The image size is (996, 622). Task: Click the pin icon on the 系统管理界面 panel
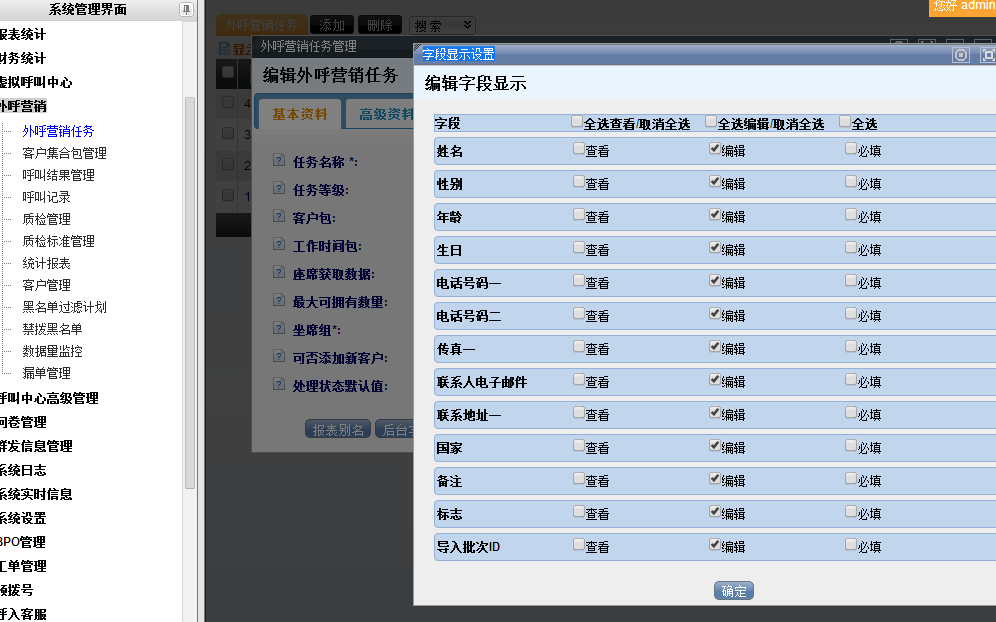click(x=186, y=10)
